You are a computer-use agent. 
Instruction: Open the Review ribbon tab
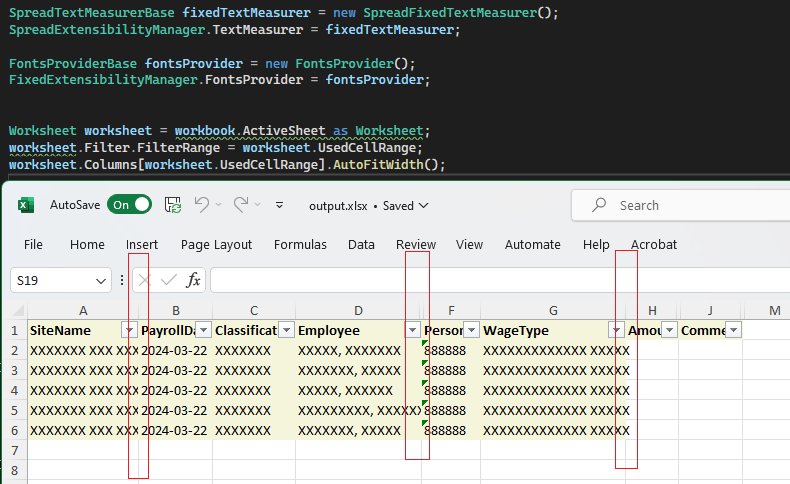point(416,245)
